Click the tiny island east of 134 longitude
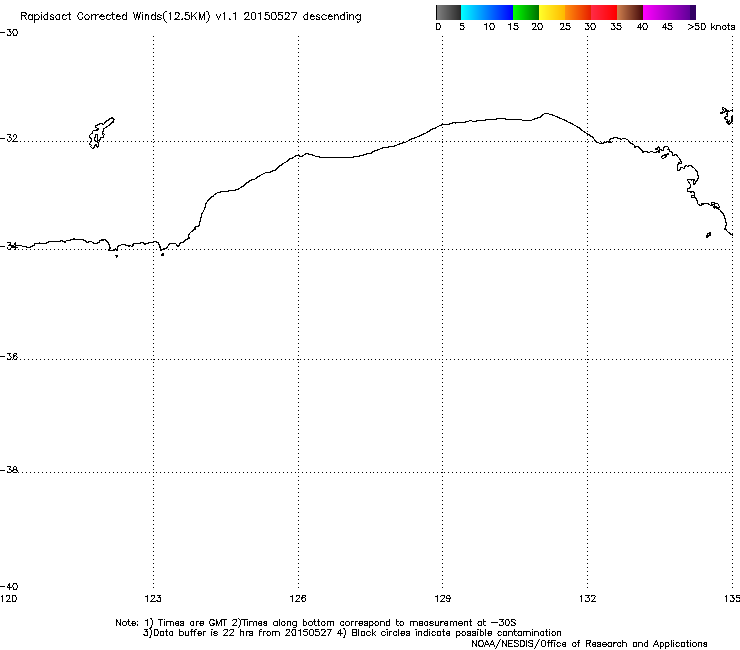The image size is (740, 650). (708, 235)
